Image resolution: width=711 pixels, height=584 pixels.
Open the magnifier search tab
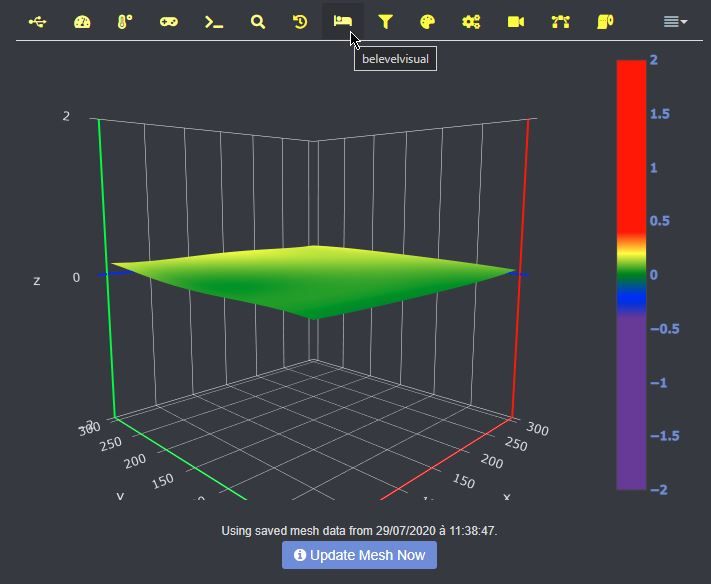[x=258, y=21]
